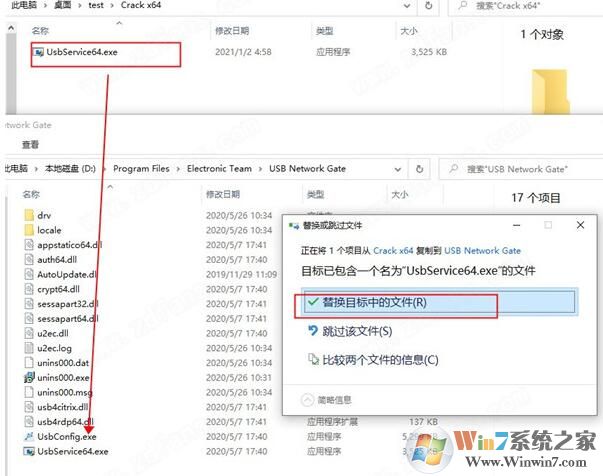Click USB Network Gate link in replace dialog

click(x=482, y=251)
